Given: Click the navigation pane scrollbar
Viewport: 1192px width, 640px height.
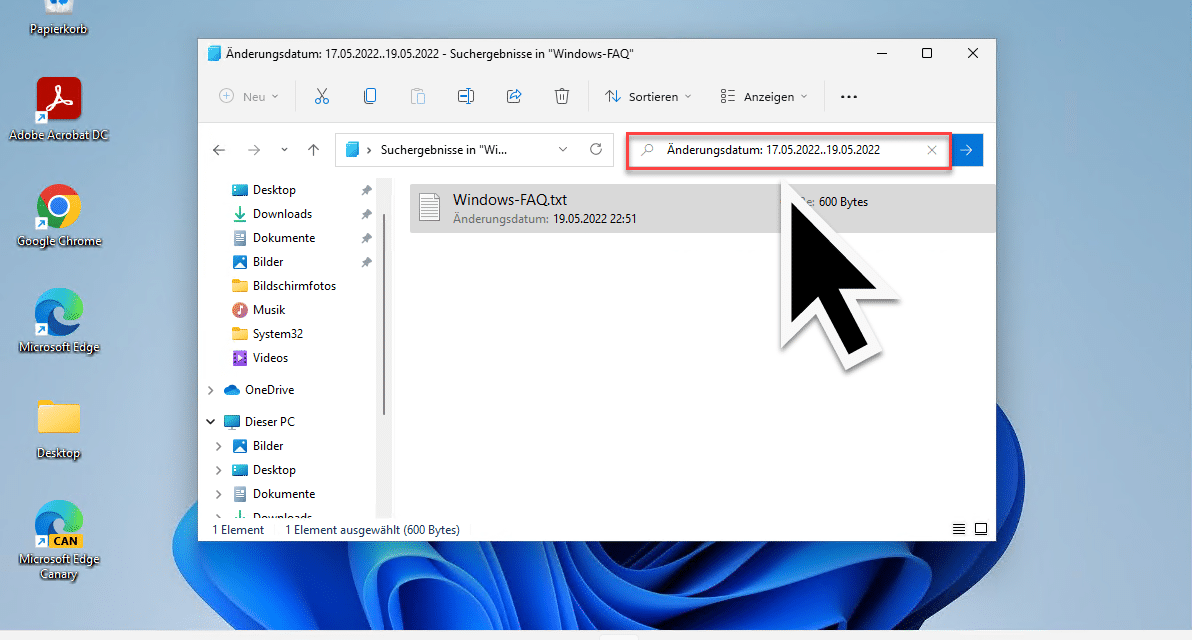Looking at the screenshot, I should tap(384, 313).
